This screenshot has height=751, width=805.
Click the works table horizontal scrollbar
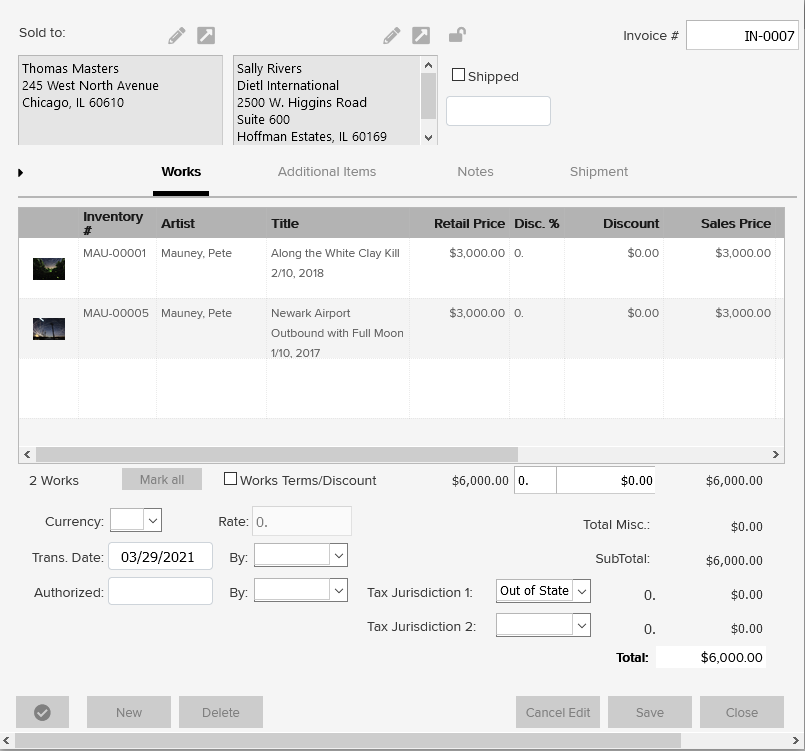277,454
